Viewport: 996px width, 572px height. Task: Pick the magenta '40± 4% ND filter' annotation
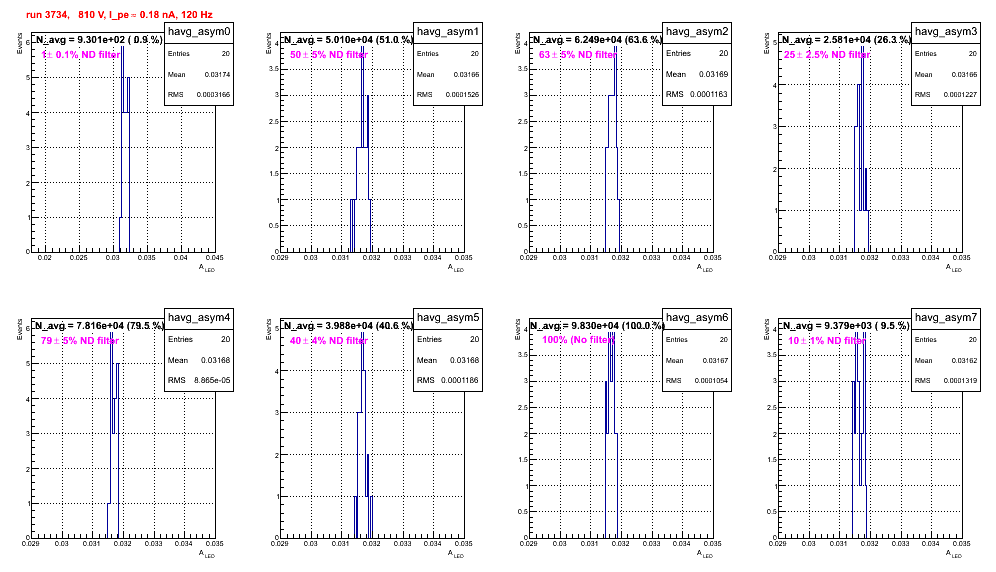click(329, 341)
